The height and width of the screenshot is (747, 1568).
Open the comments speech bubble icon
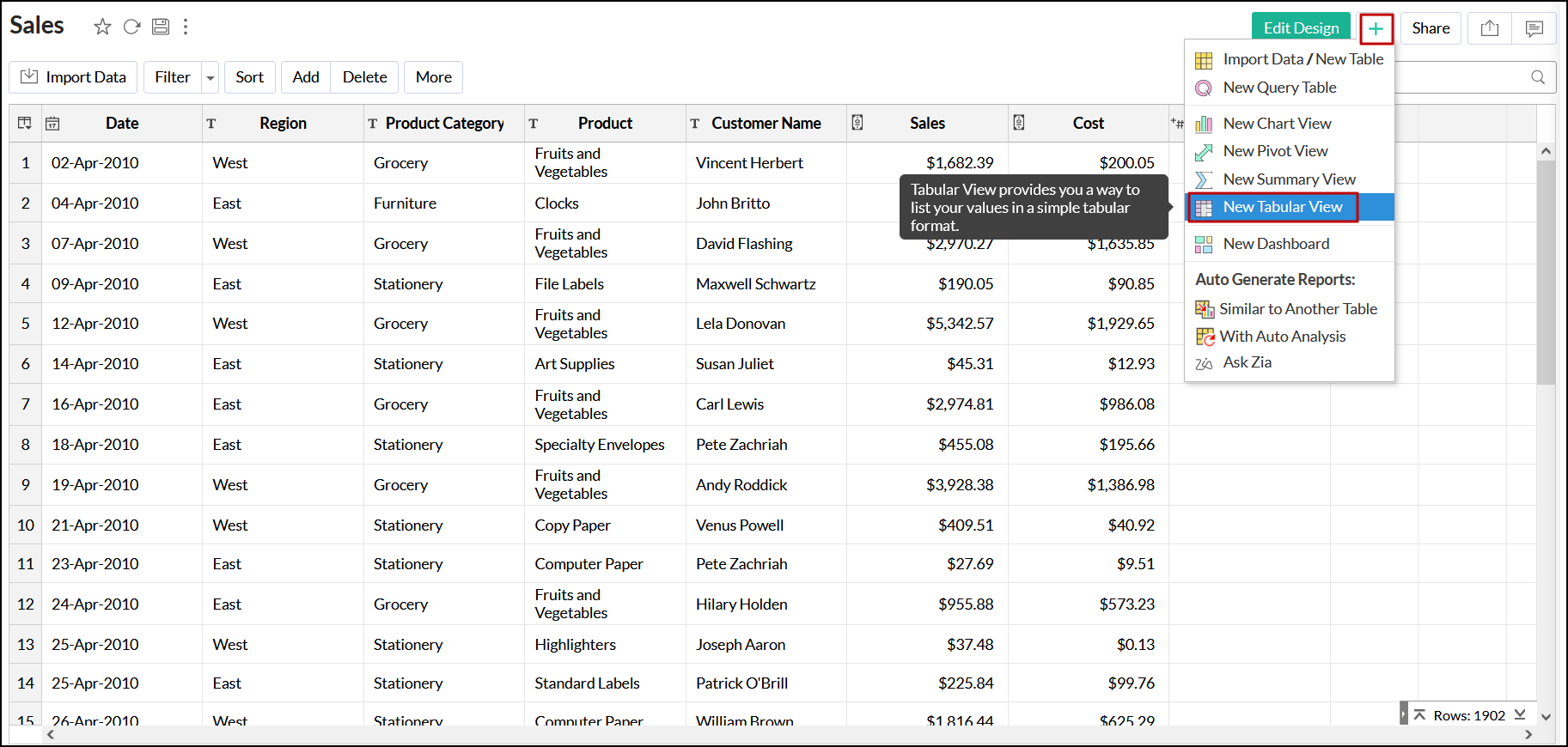point(1534,28)
